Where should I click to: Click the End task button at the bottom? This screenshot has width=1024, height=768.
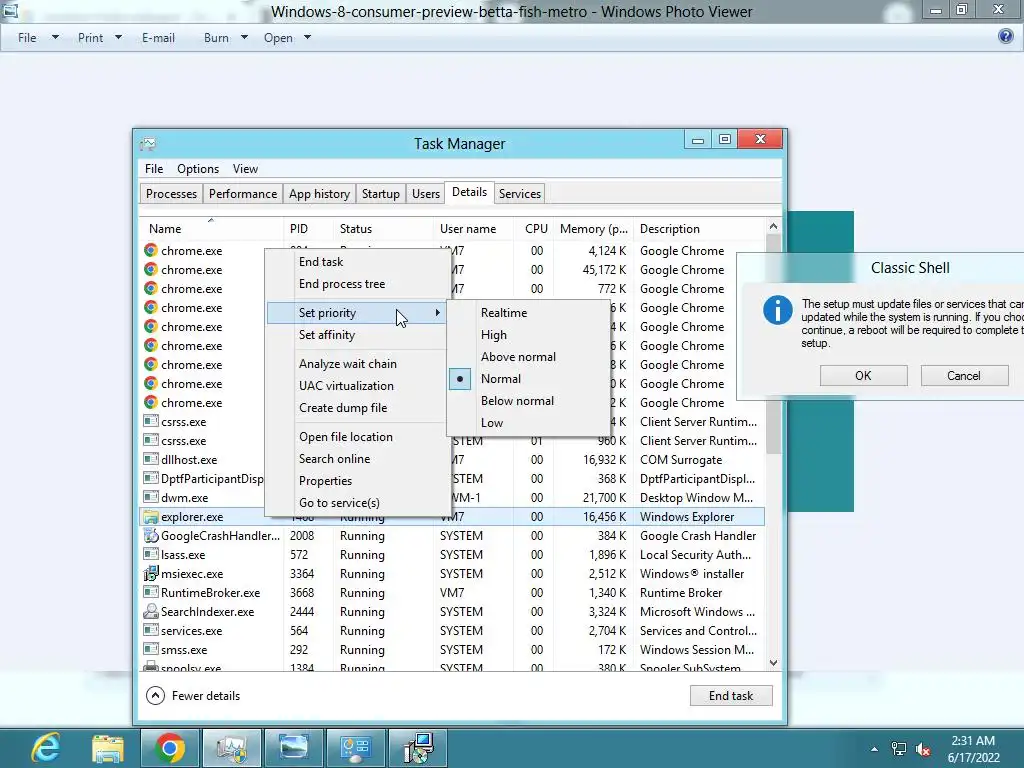point(731,696)
